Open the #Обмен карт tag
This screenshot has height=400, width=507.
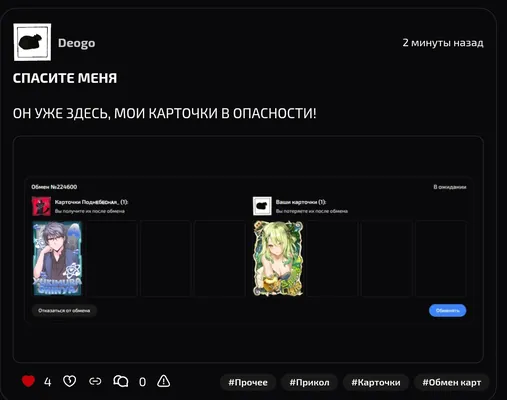[452, 382]
